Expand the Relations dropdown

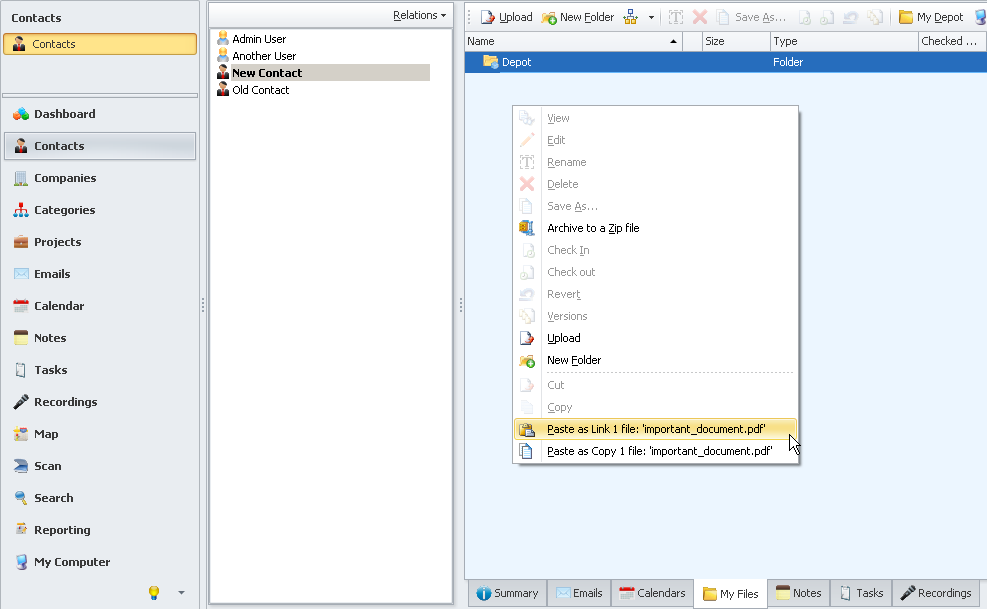click(x=419, y=15)
